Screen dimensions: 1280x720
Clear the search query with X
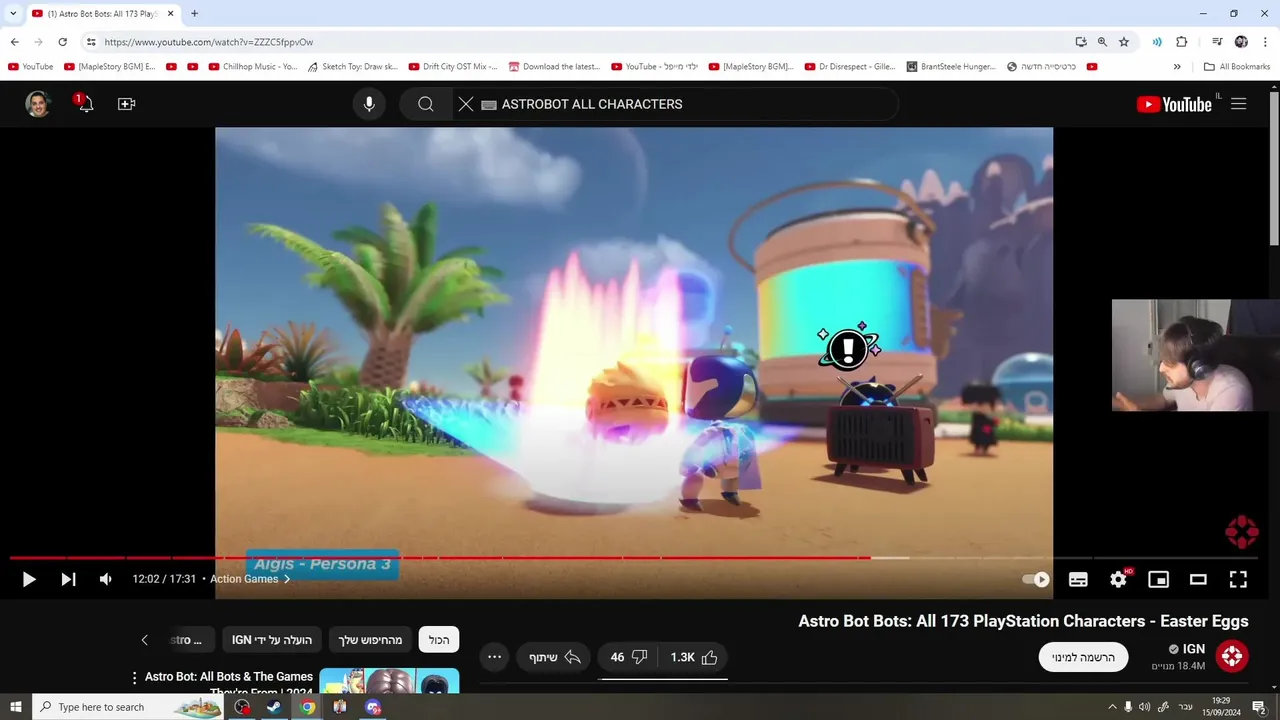point(465,104)
